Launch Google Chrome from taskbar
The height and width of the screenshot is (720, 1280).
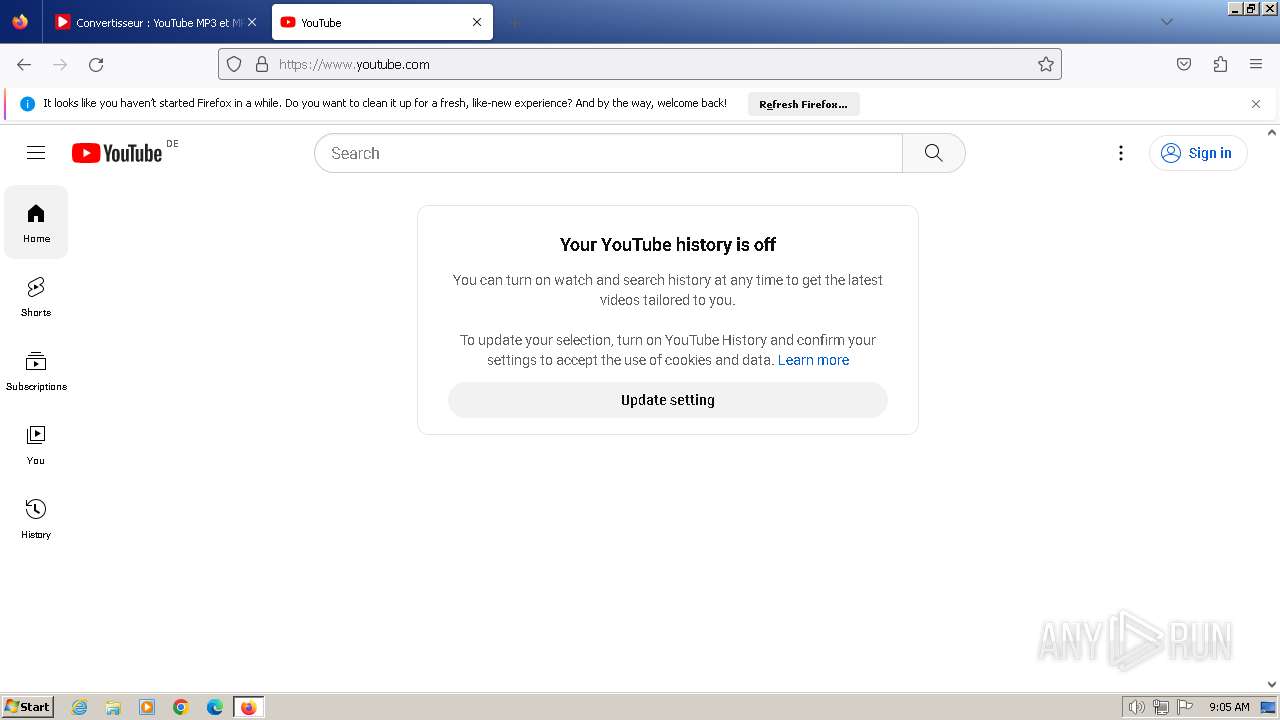[x=181, y=707]
